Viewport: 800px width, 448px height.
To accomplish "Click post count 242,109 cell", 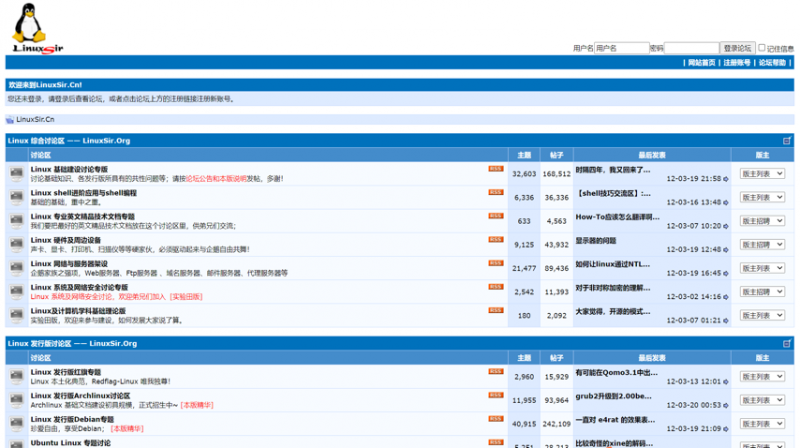I will (557, 424).
